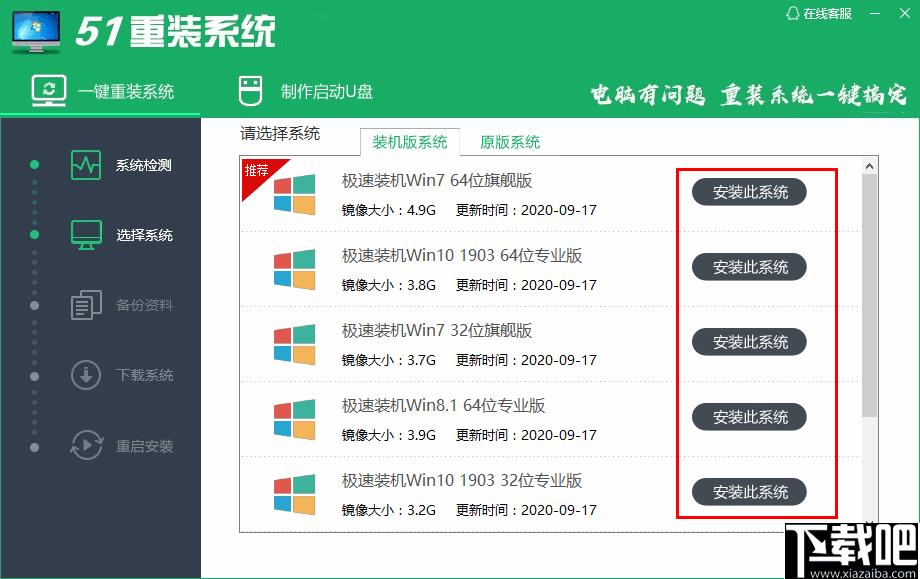Select the 选择系统 monitor icon

[86, 235]
